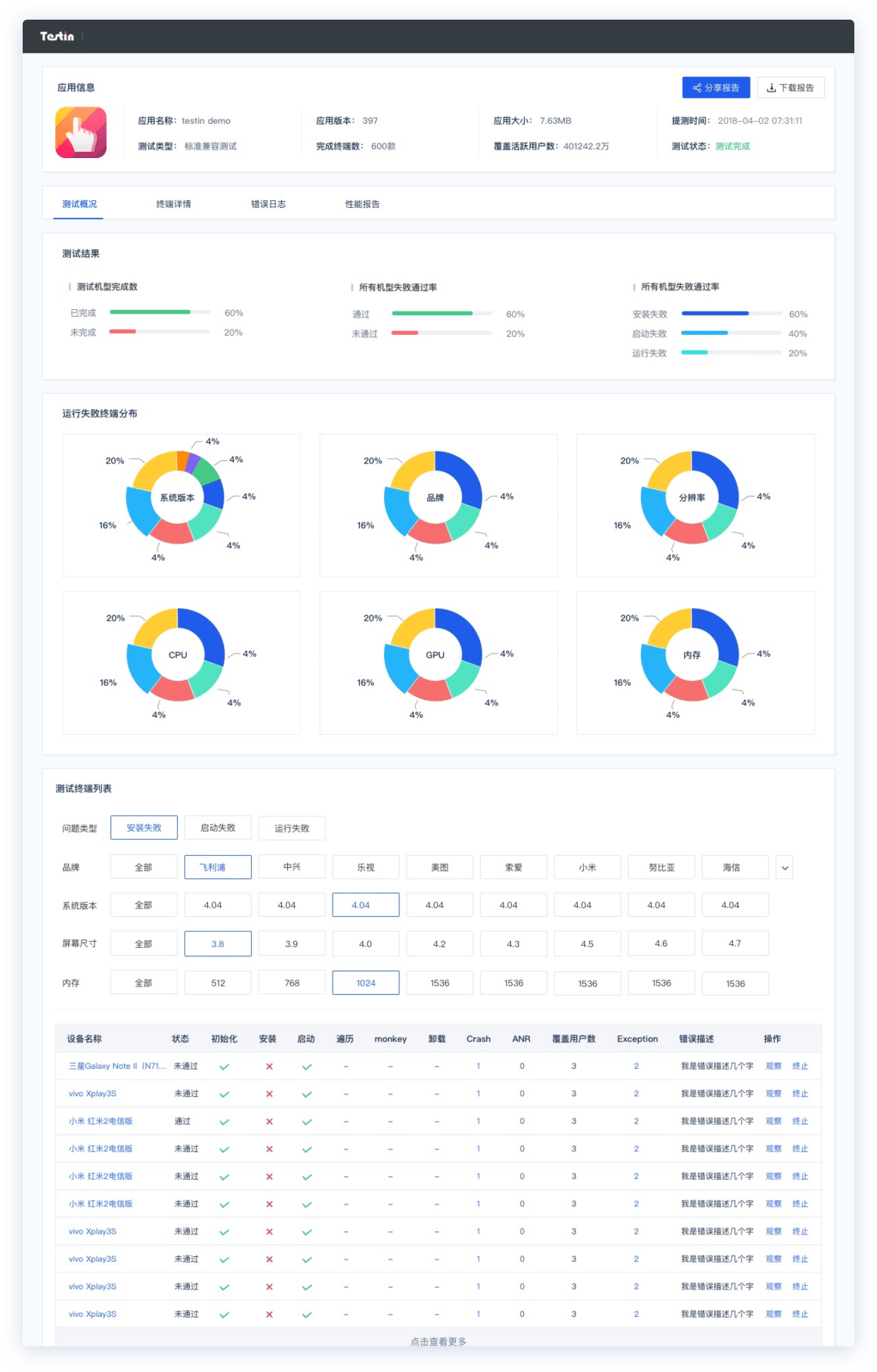Switch to the 终端详情 tab
This screenshot has height=1372, width=877.
(x=173, y=204)
